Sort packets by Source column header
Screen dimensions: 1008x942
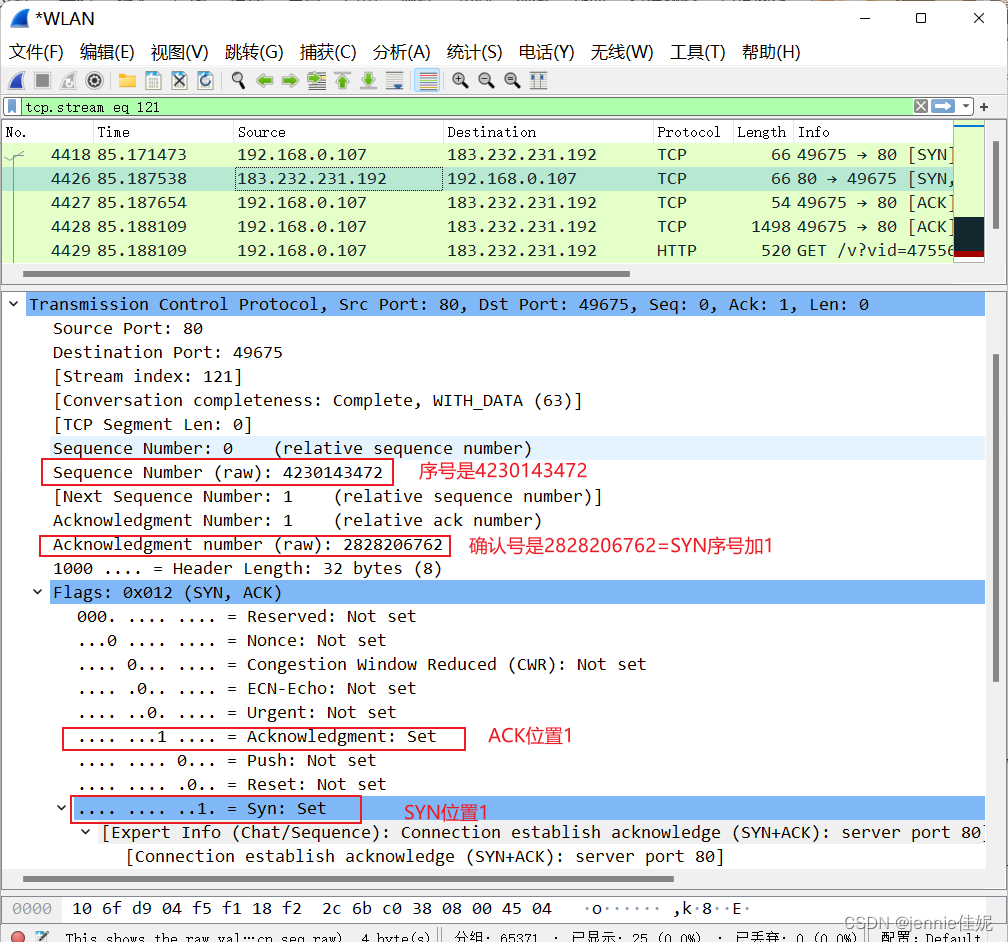point(338,132)
